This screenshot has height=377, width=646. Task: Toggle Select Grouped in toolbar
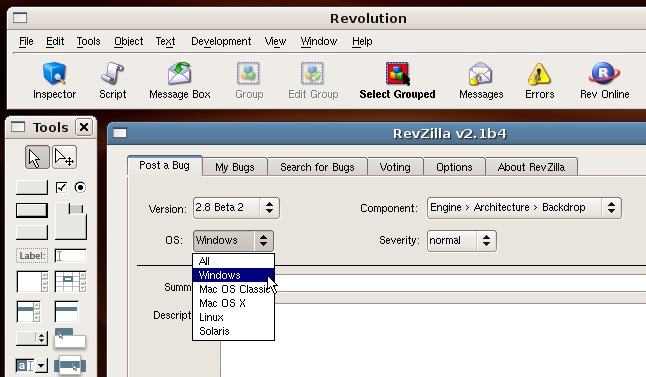(397, 81)
